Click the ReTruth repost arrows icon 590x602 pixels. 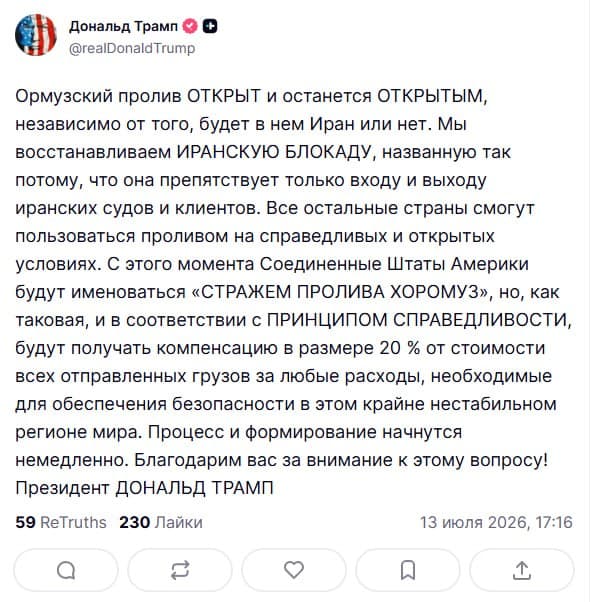(x=180, y=570)
